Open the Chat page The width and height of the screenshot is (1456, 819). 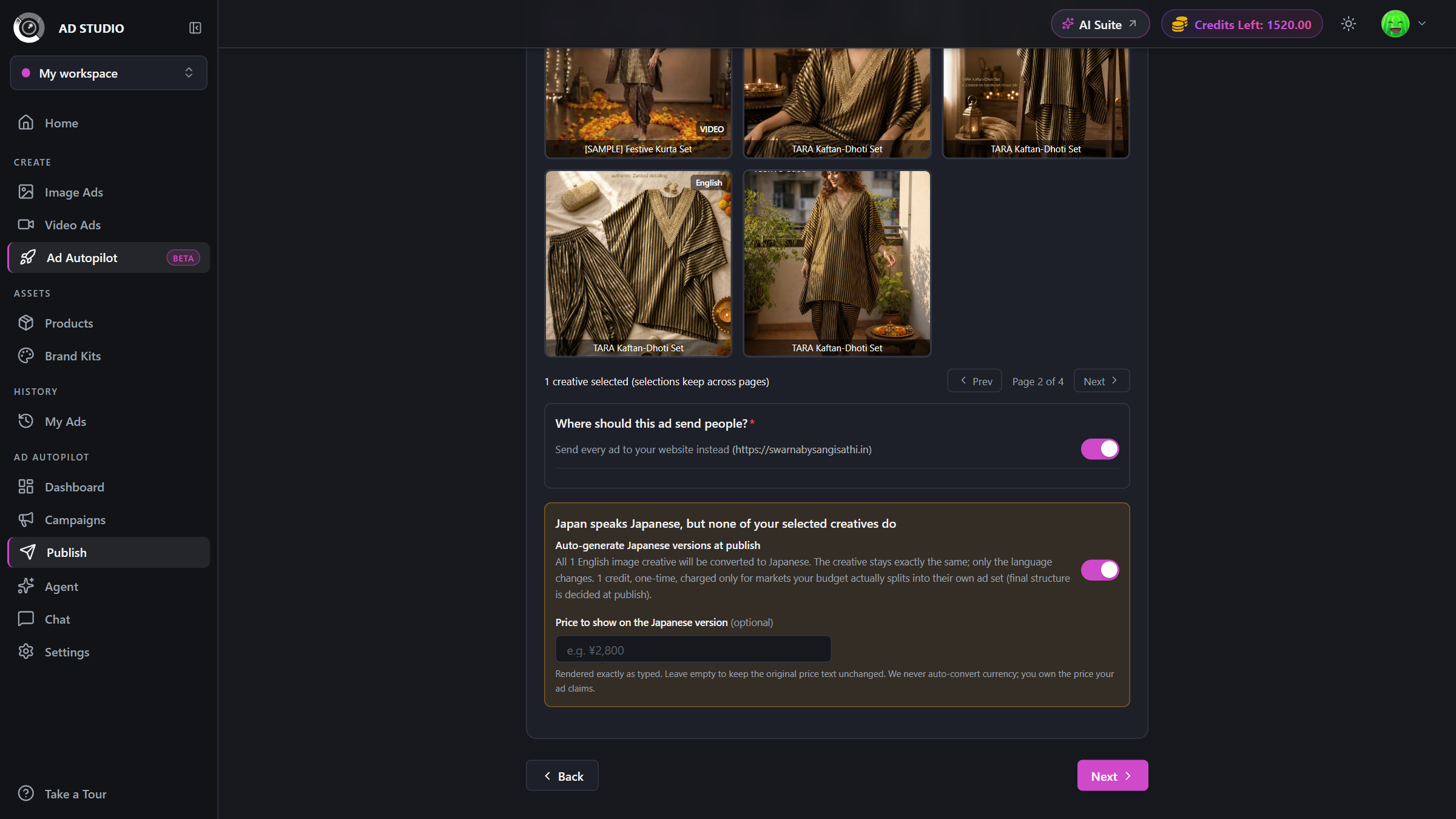[109, 619]
